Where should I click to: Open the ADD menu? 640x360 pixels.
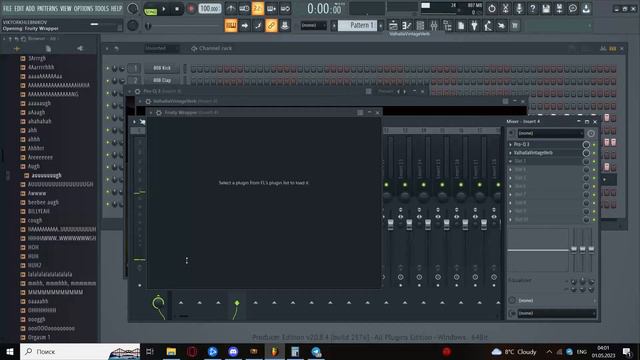[x=31, y=8]
